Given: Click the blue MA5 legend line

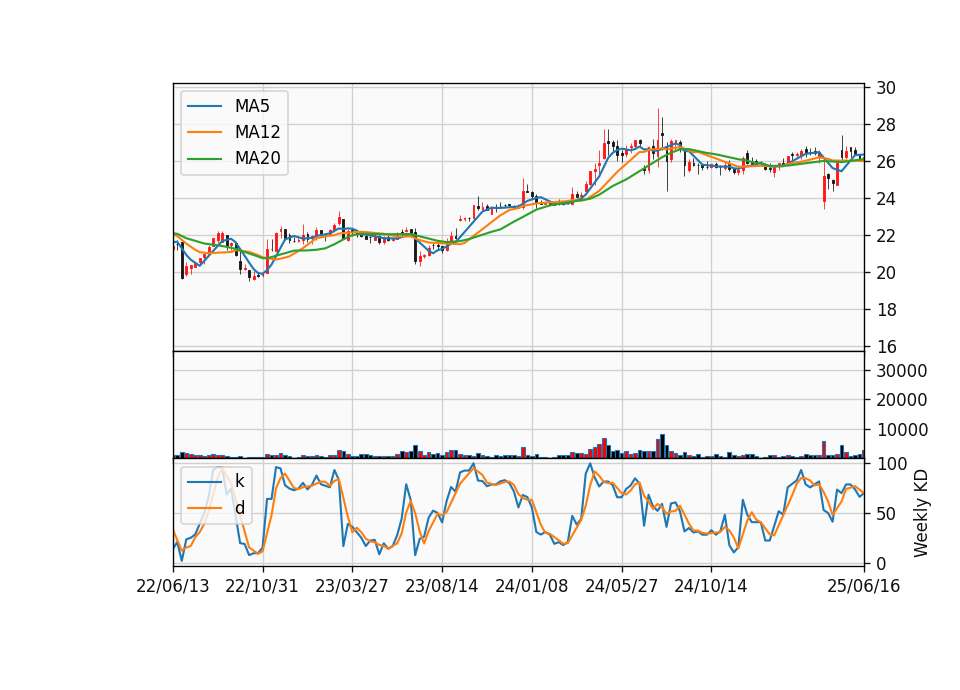Looking at the screenshot, I should coord(204,106).
